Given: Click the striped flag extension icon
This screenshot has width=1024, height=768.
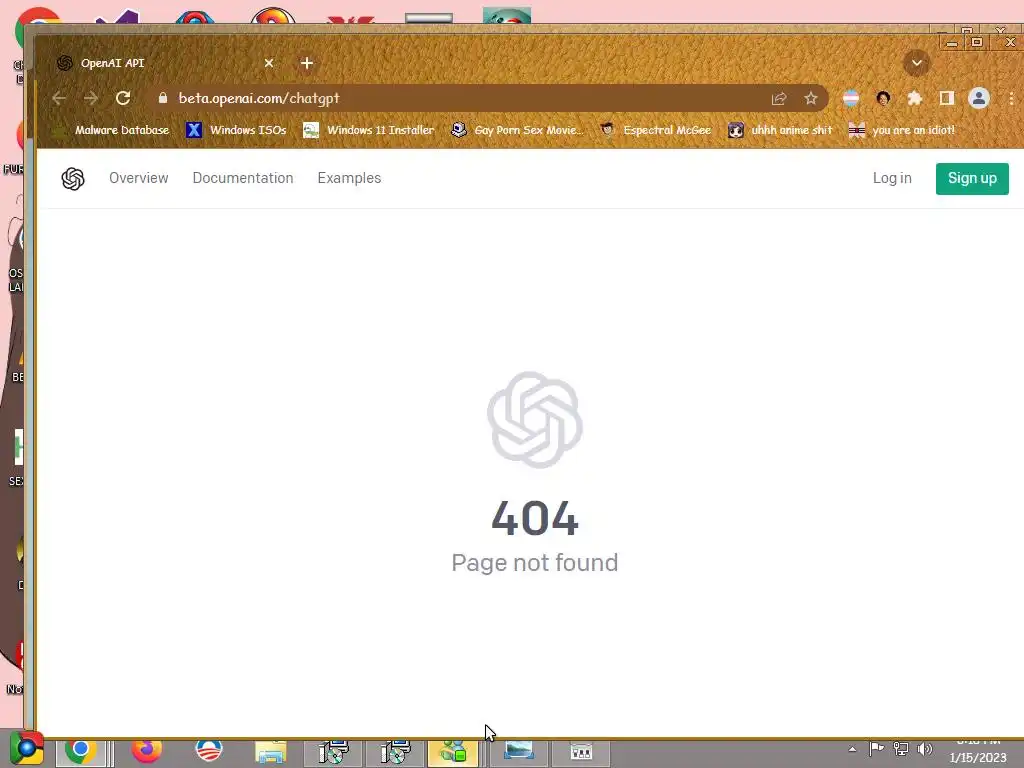Looking at the screenshot, I should click(850, 99).
